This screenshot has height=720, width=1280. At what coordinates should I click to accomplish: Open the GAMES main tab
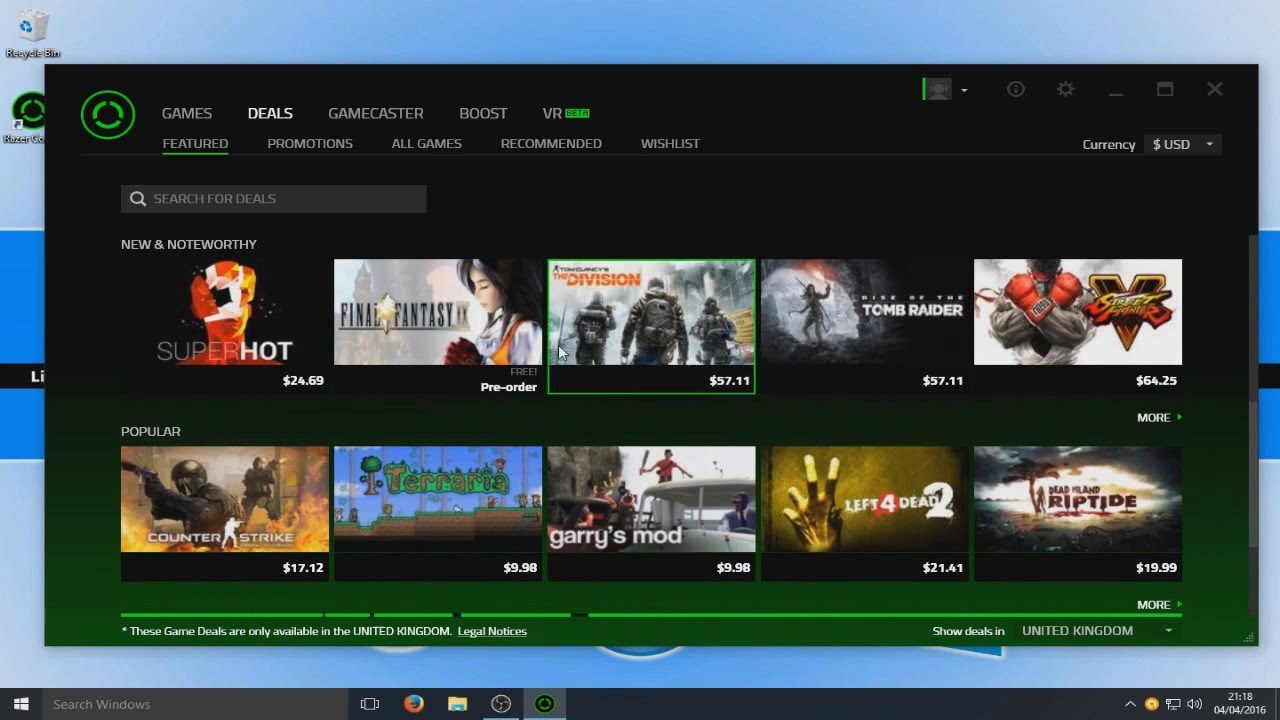click(x=187, y=113)
